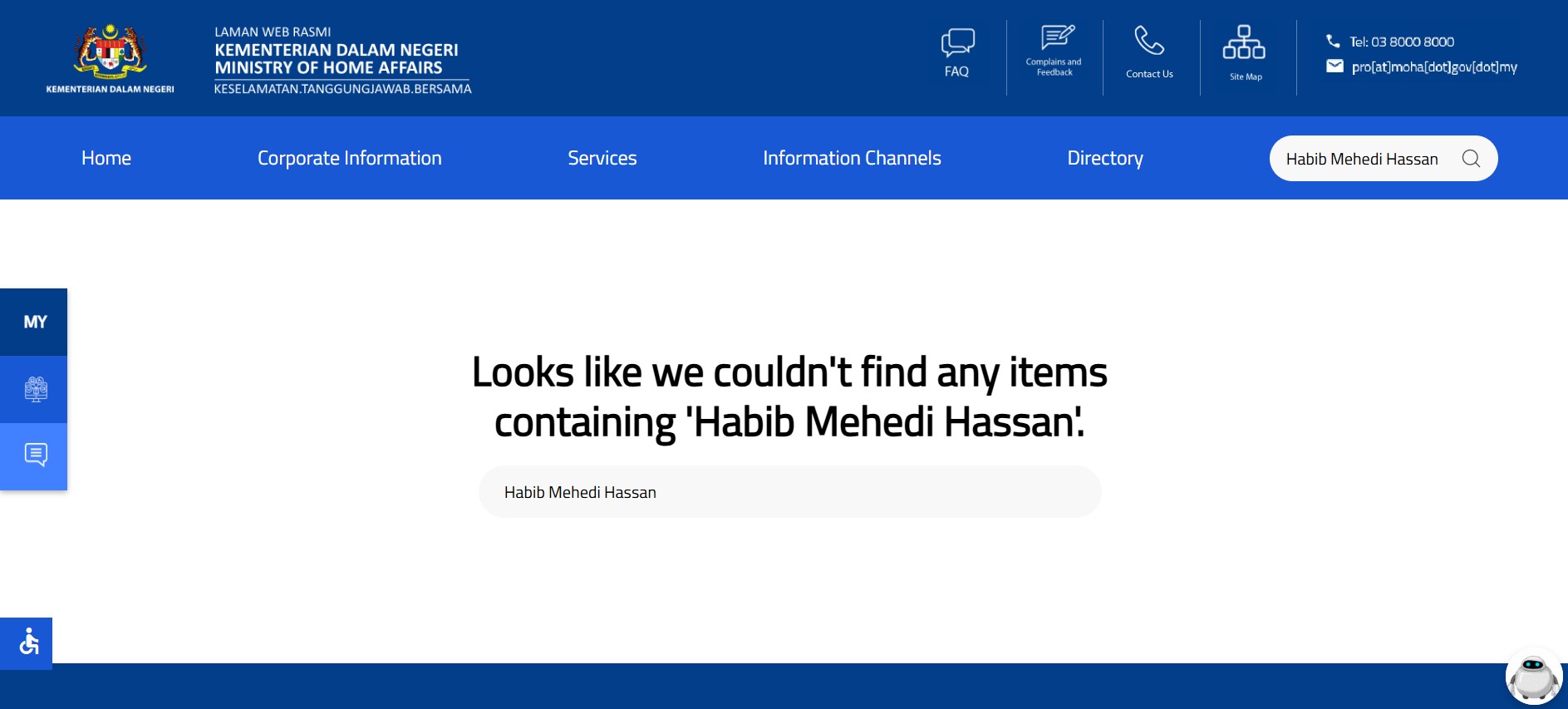The width and height of the screenshot is (1568, 709).
Task: Click the Contact Us phone icon
Action: 1149,41
